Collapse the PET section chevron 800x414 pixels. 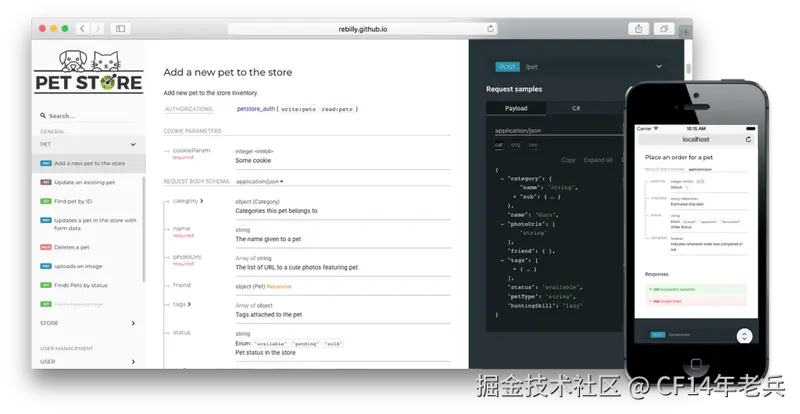coord(133,144)
